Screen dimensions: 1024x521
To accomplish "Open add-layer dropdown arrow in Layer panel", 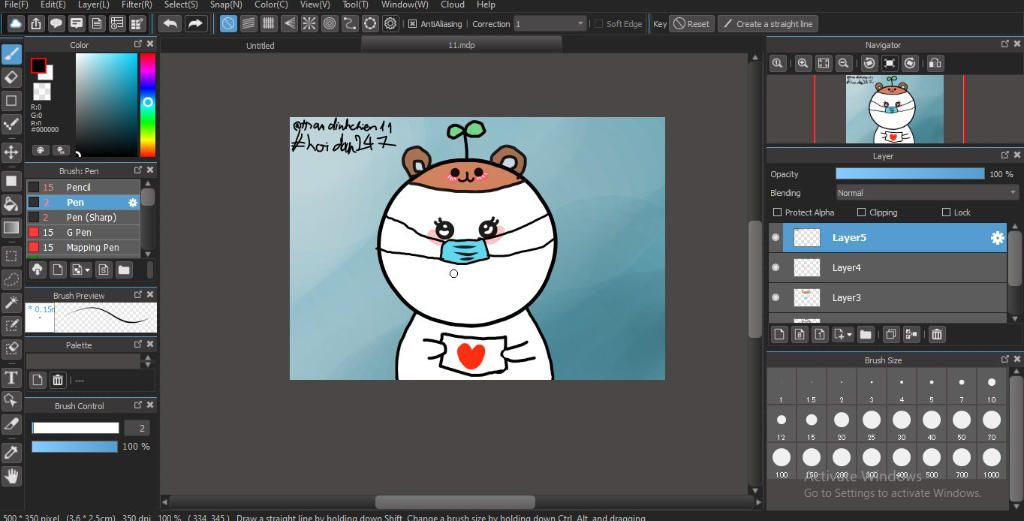I will coord(849,335).
